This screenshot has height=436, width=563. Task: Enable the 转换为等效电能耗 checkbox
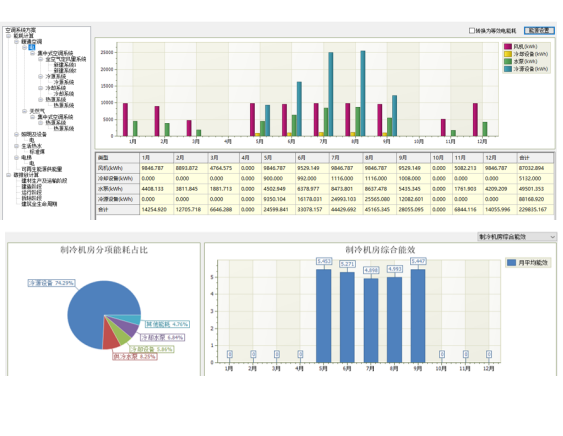(x=472, y=31)
